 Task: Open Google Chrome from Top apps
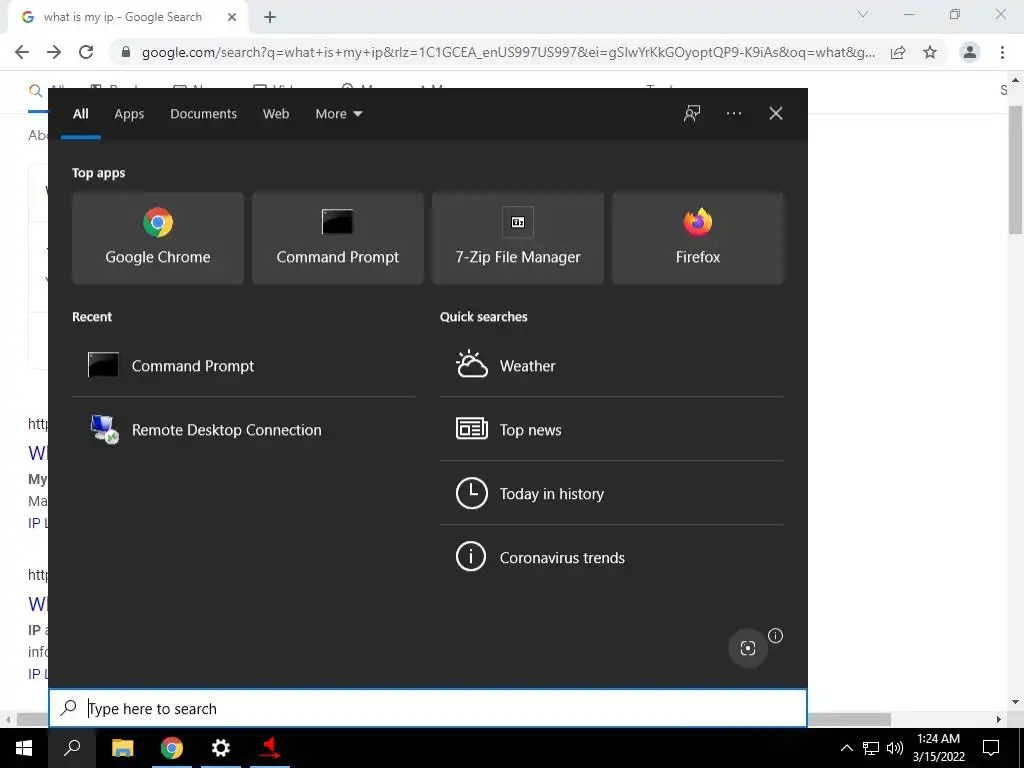click(x=157, y=238)
